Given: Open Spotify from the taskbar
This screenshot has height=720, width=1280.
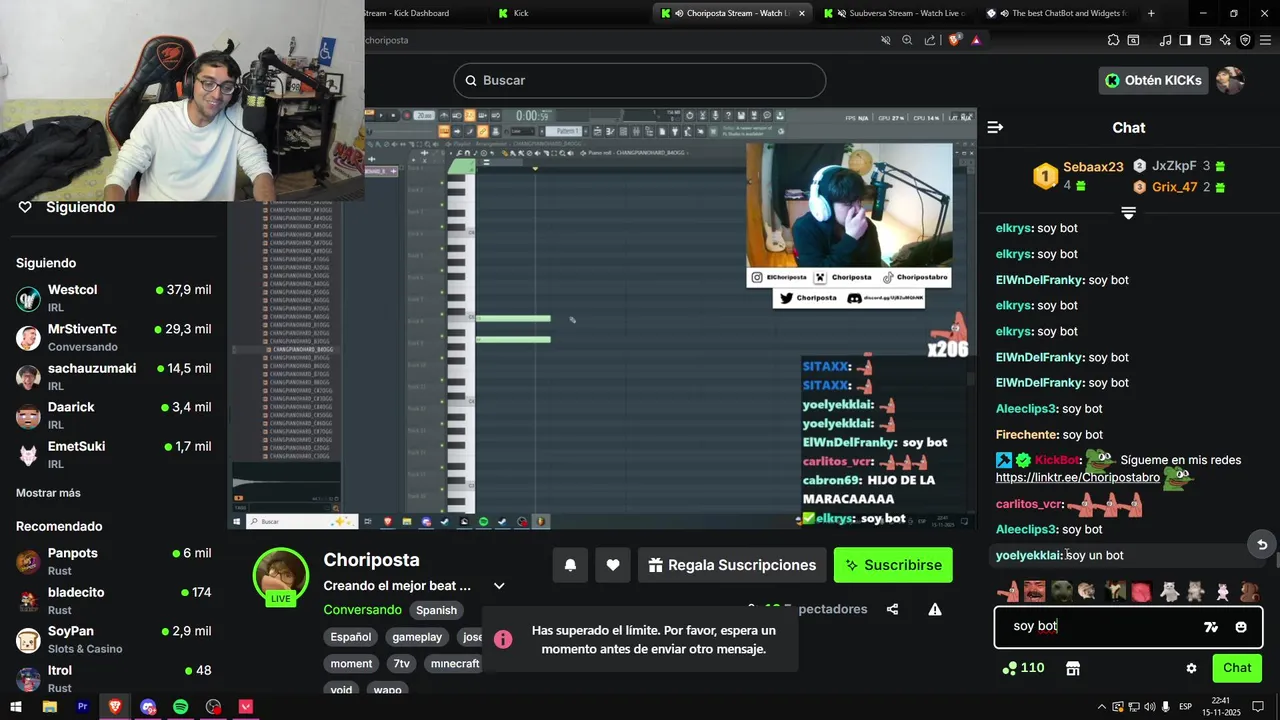Looking at the screenshot, I should pos(180,706).
